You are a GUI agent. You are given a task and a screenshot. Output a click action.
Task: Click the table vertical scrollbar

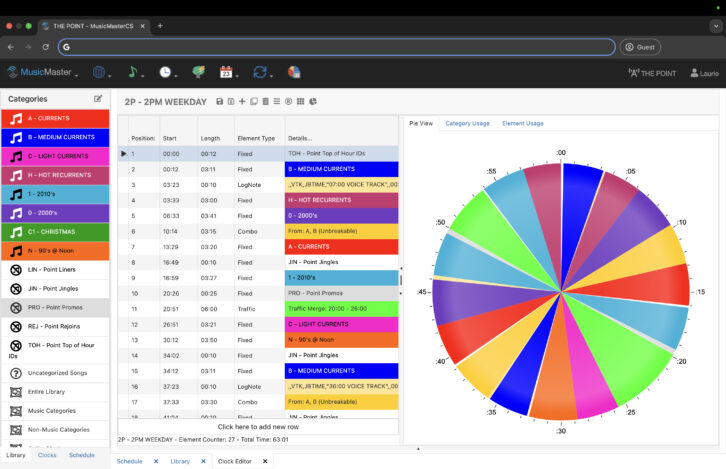pos(401,280)
